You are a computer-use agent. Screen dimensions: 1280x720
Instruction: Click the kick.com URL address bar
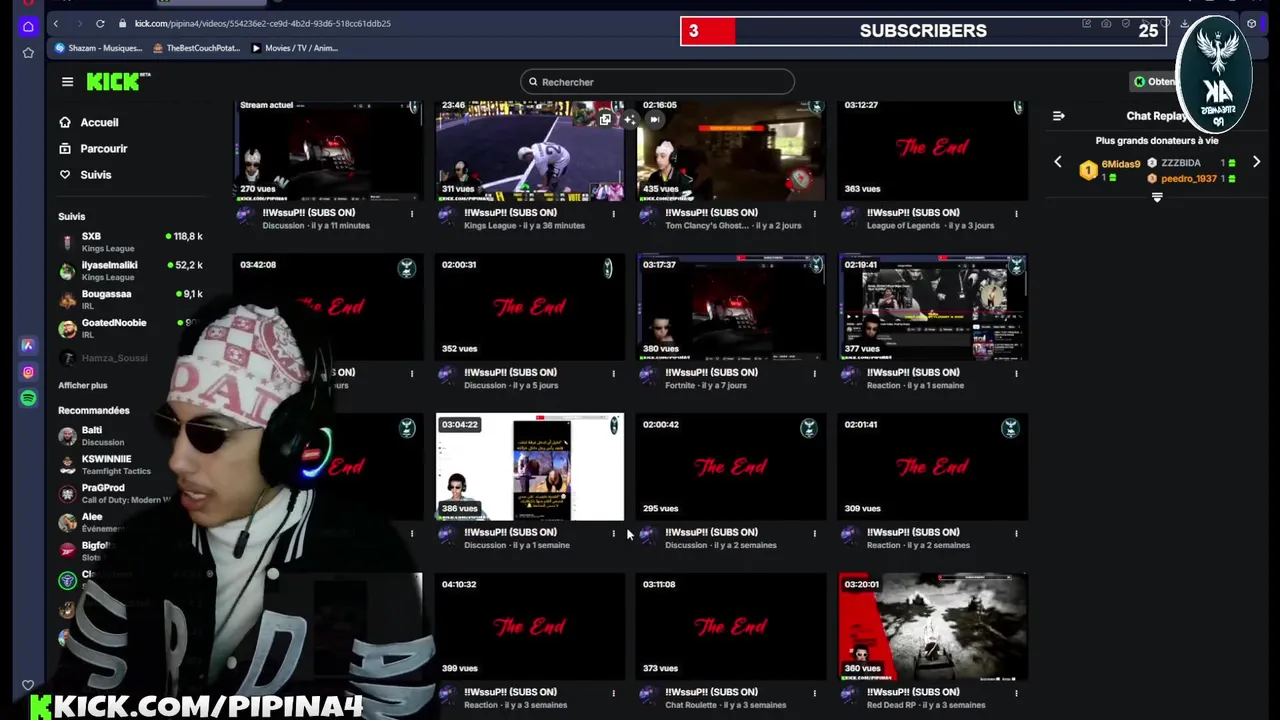click(x=263, y=23)
